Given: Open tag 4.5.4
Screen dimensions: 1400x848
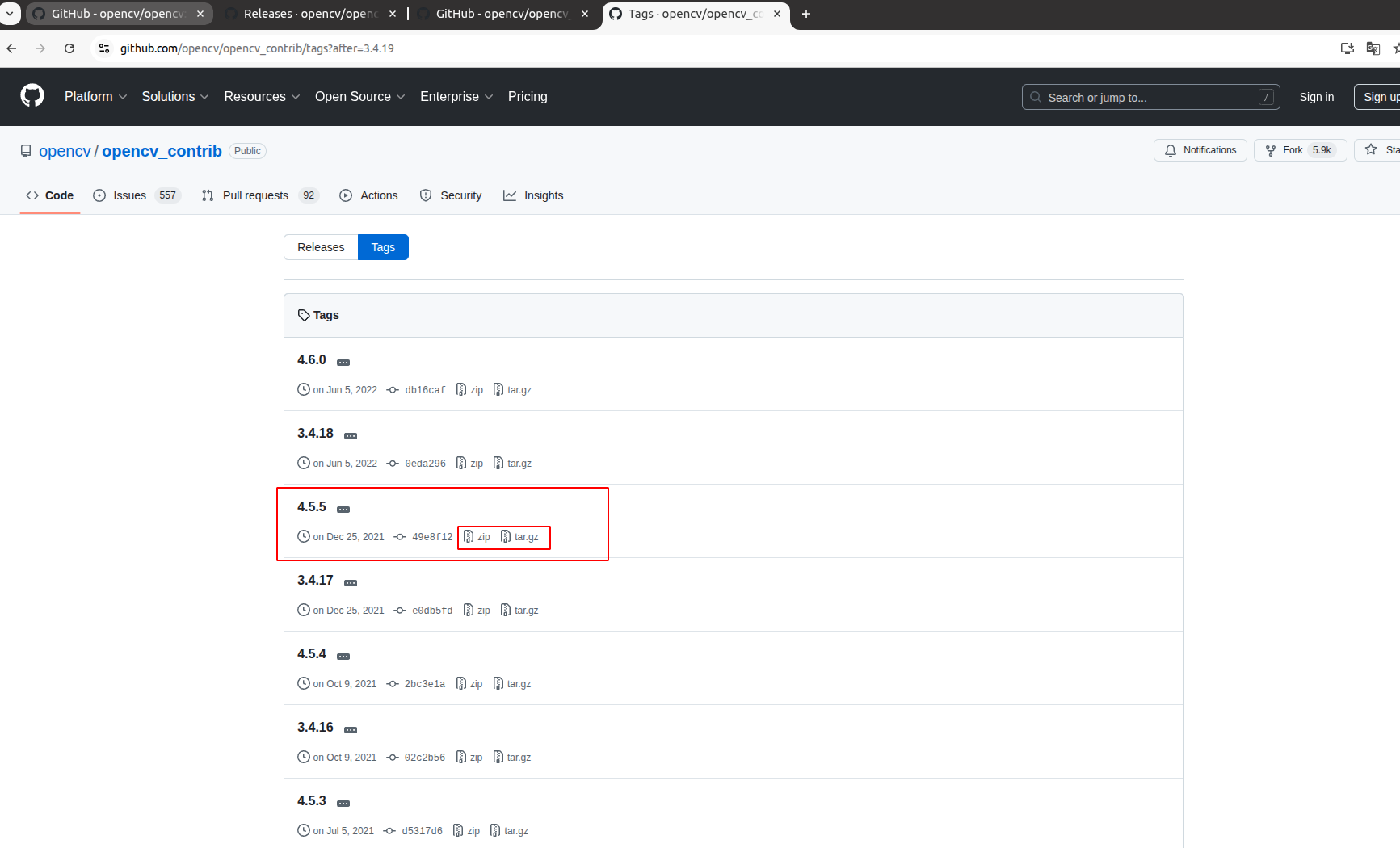Looking at the screenshot, I should click(x=311, y=654).
